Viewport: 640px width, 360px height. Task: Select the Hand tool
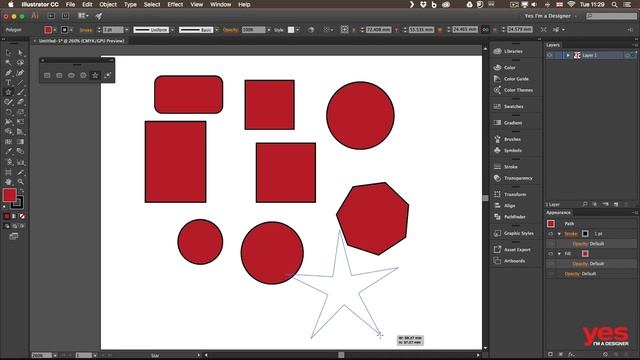pyautogui.click(x=8, y=182)
